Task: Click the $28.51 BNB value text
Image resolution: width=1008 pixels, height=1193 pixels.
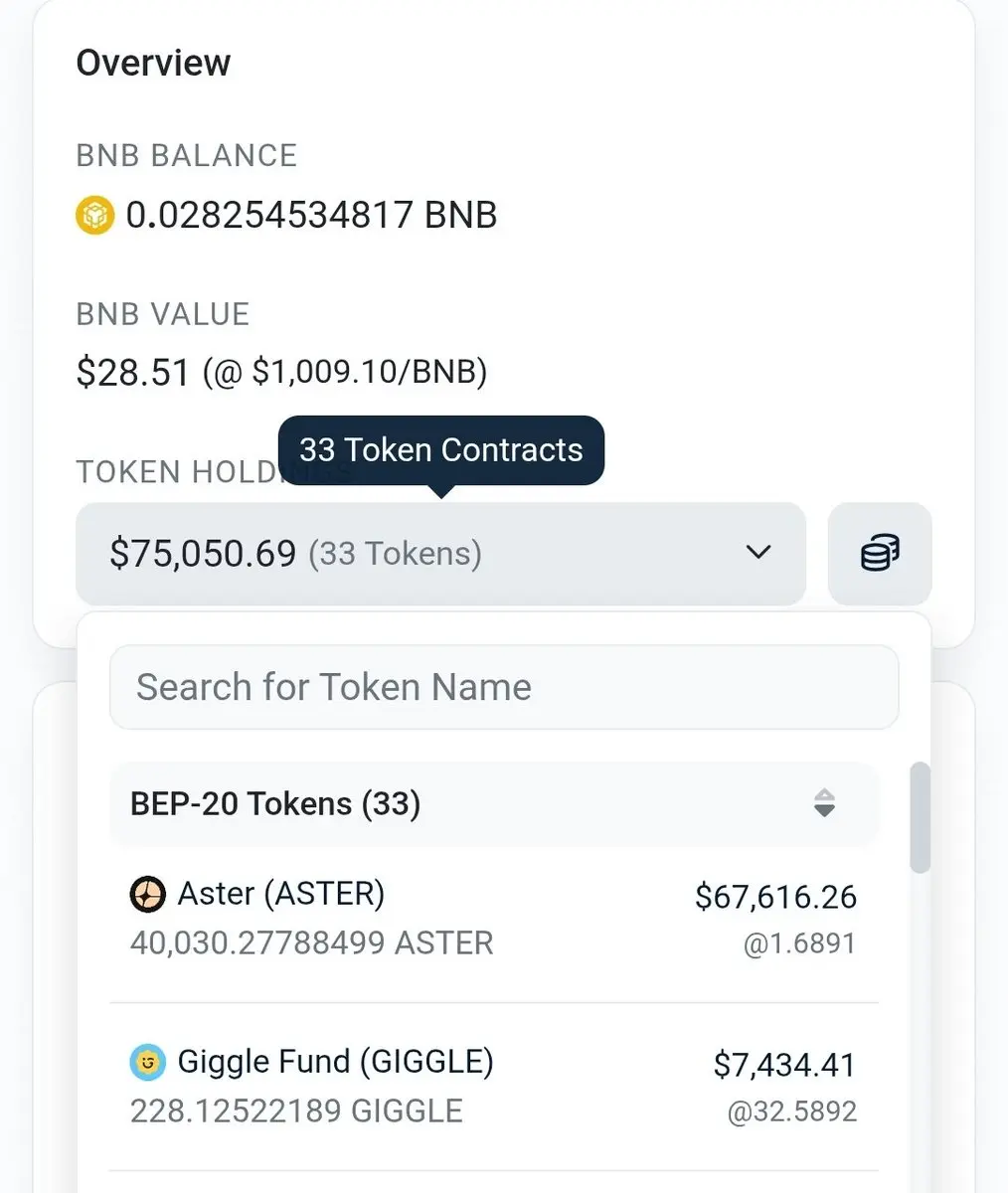Action: [132, 373]
